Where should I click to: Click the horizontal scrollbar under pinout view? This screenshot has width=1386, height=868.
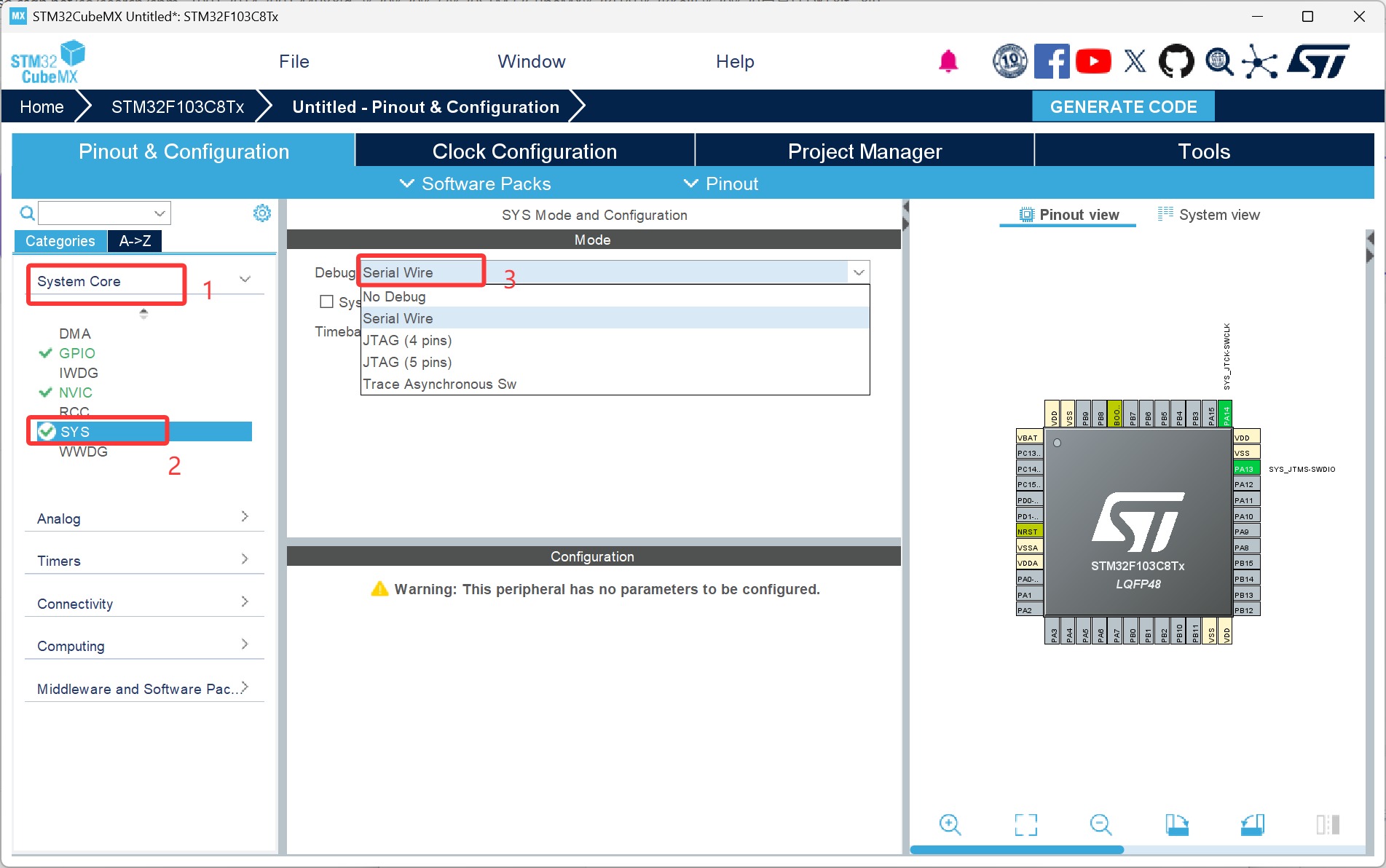tap(1017, 850)
